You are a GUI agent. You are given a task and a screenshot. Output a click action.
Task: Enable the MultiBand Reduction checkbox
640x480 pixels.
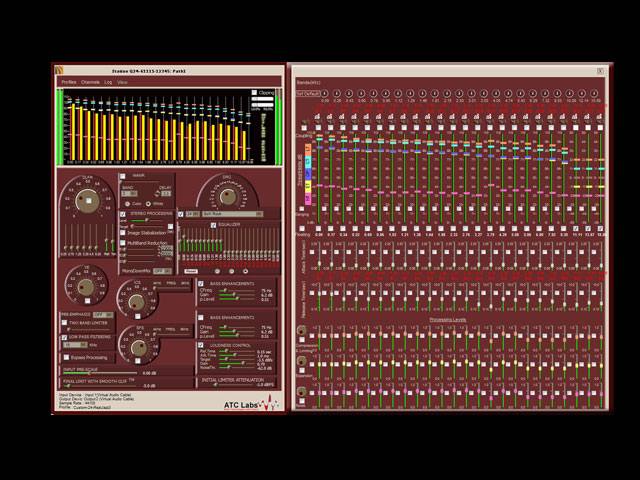122,243
